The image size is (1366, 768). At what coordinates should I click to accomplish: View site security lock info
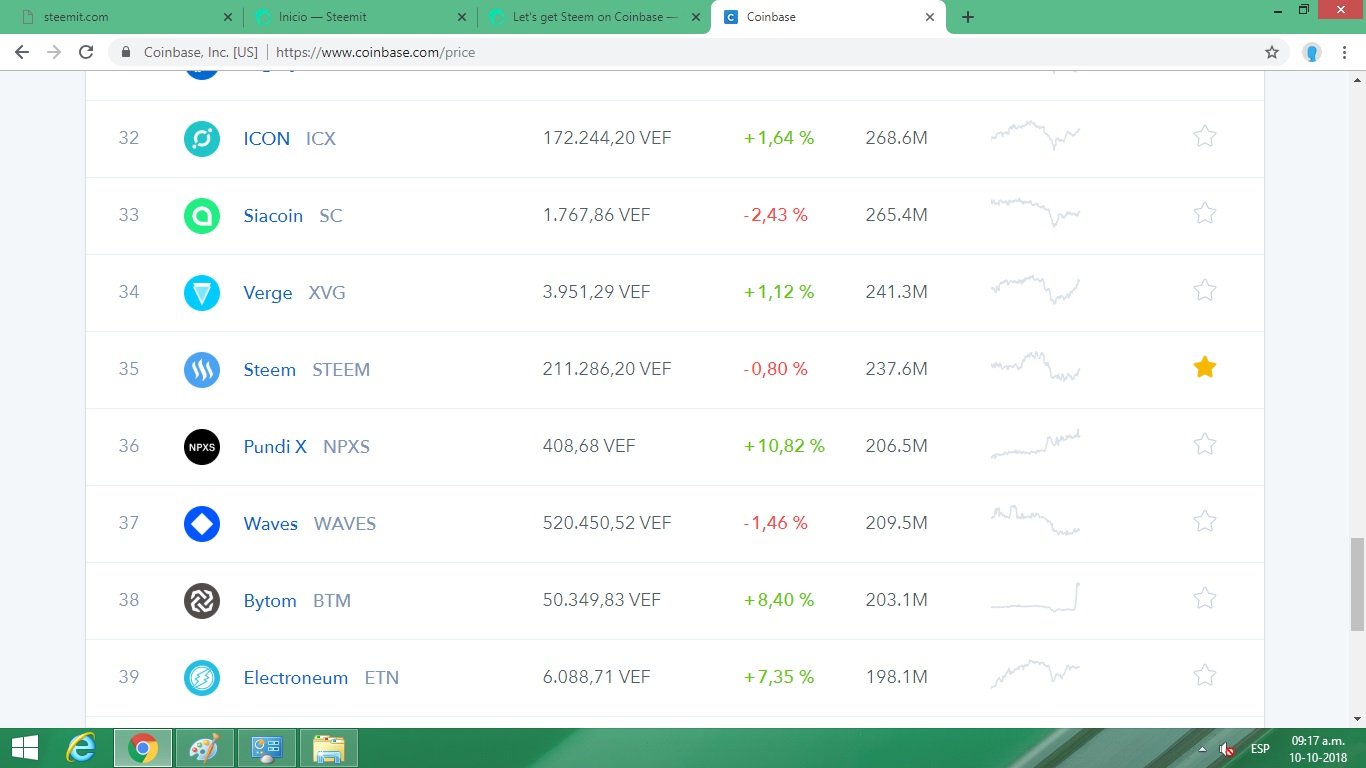tap(126, 52)
